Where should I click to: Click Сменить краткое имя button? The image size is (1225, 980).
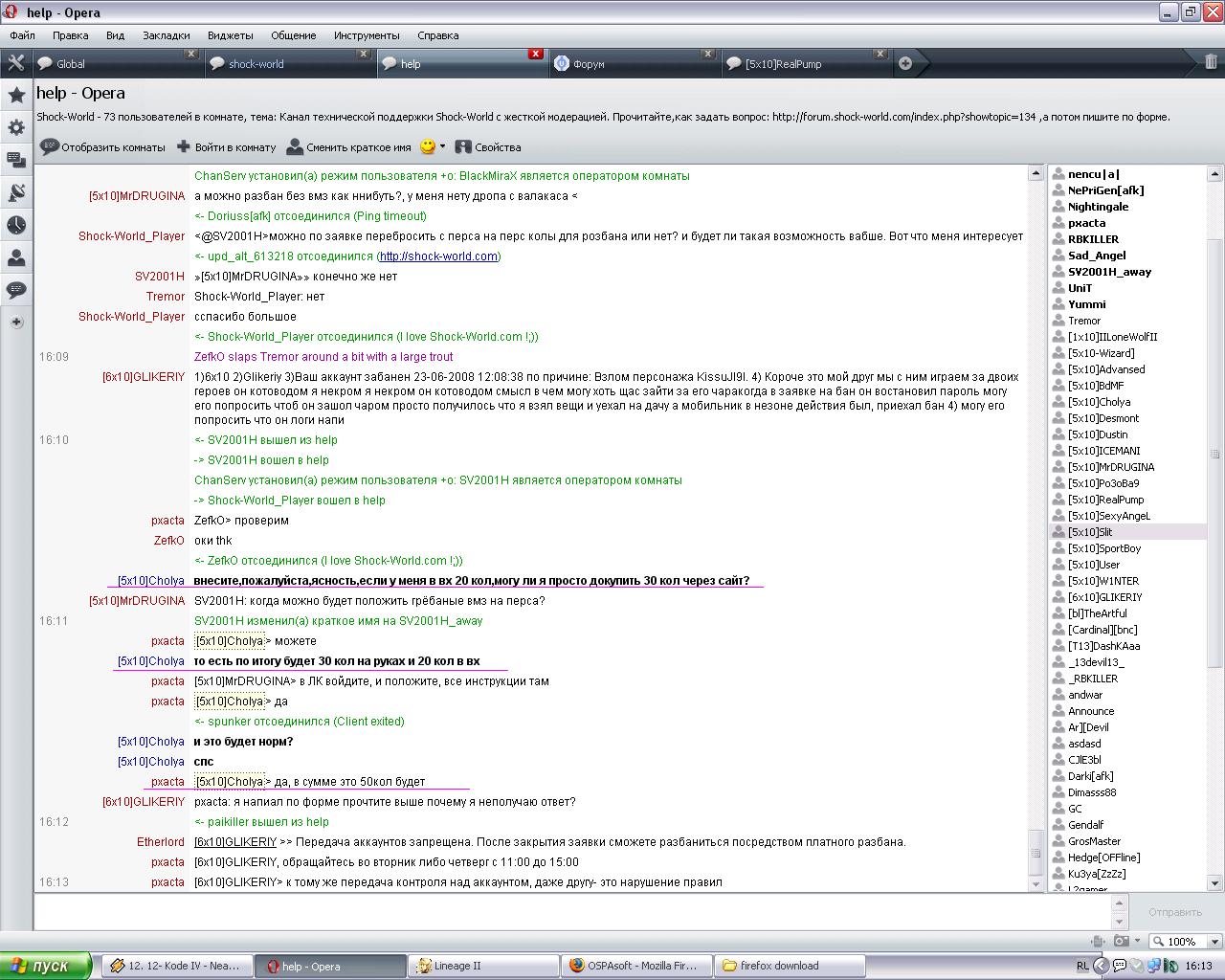[x=349, y=147]
